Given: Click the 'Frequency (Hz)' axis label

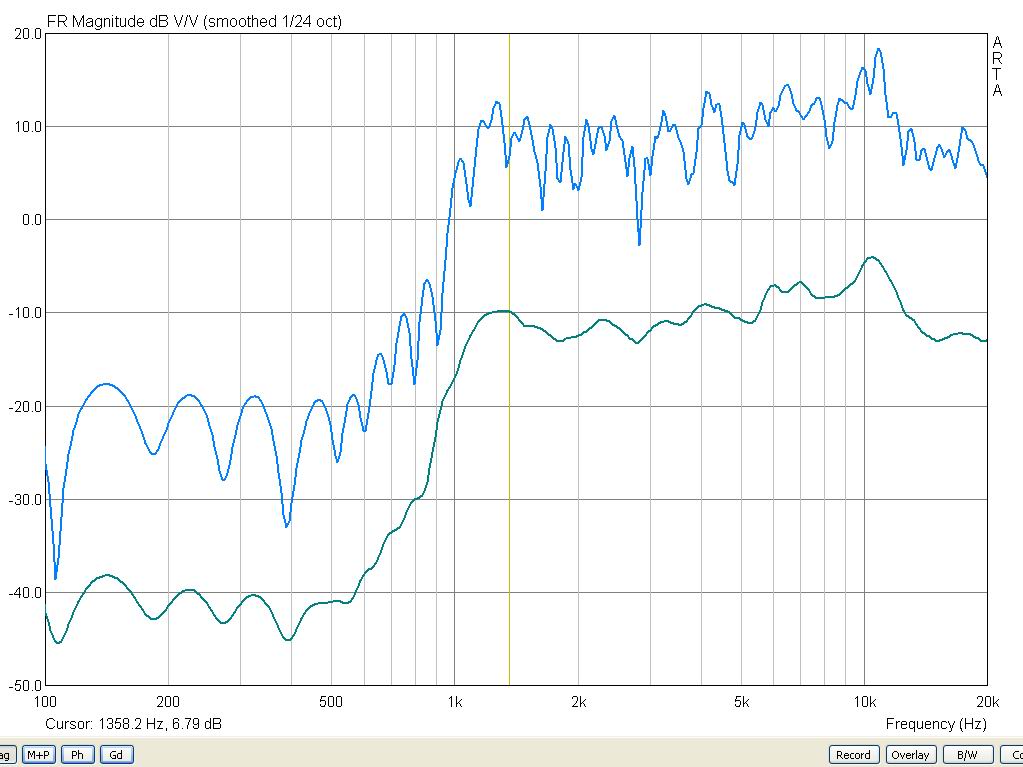Looking at the screenshot, I should tap(936, 724).
